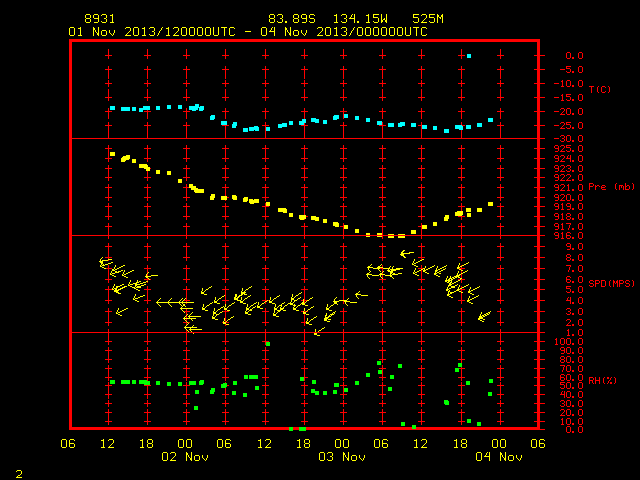Screen dimensions: 640x480
Task: Click the outlier cyan temperature point near 0.0
Action: (469, 56)
